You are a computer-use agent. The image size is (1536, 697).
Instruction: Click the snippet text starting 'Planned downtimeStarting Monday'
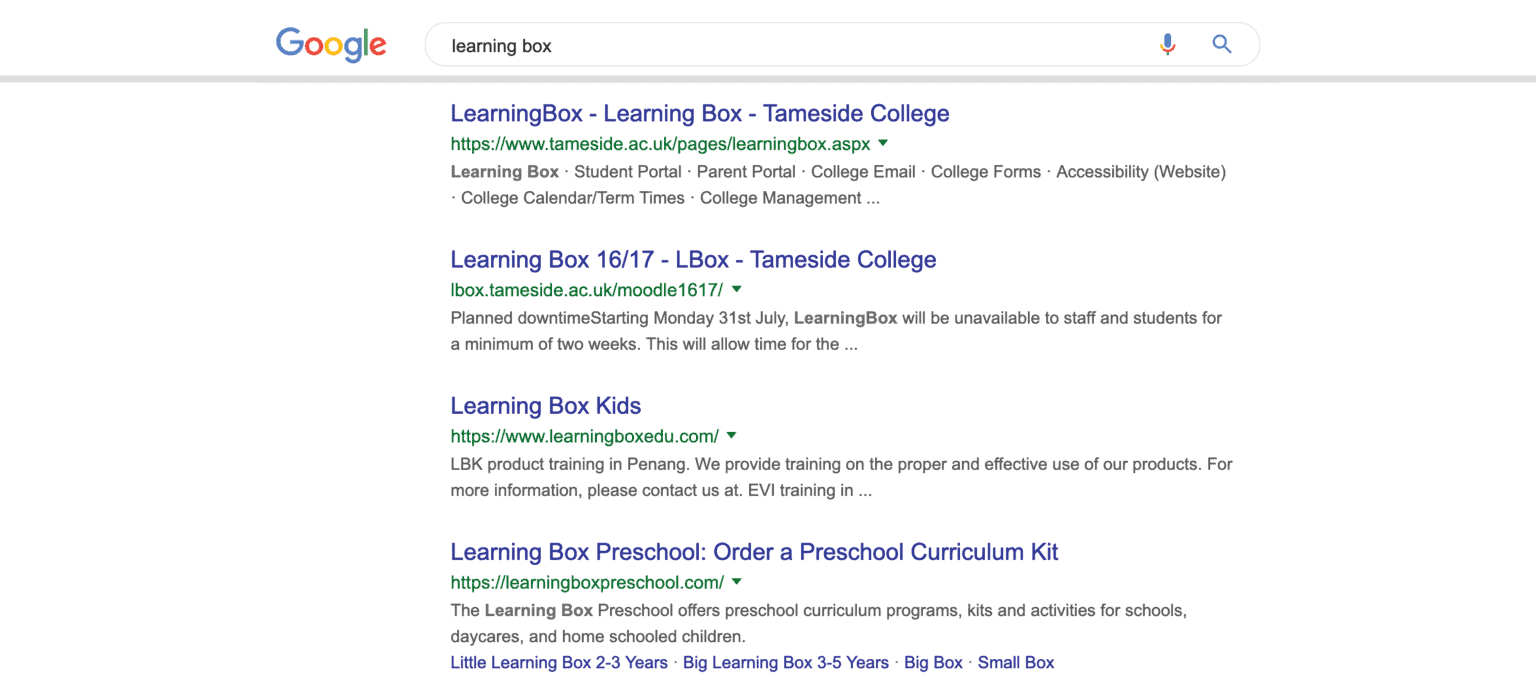pos(836,331)
